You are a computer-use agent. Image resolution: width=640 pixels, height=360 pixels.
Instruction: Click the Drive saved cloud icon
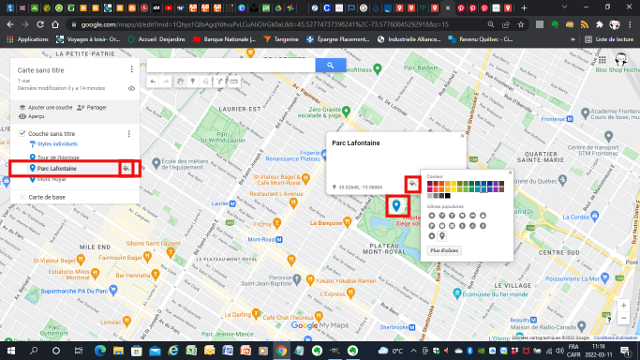[131, 88]
